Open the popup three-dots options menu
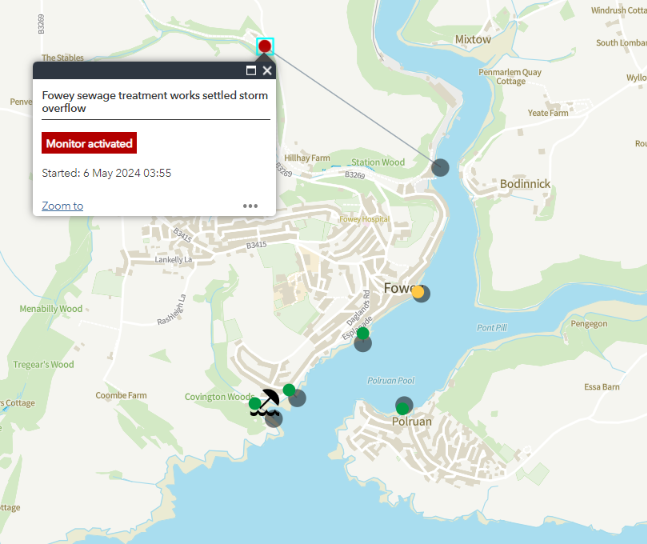The height and width of the screenshot is (544, 647). click(x=250, y=206)
